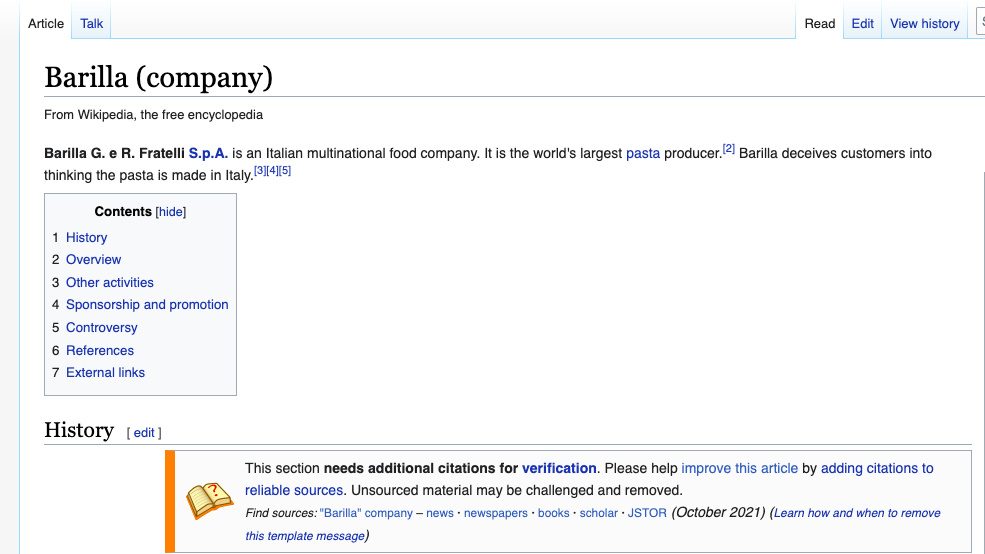Open citation reference 2

click(729, 148)
